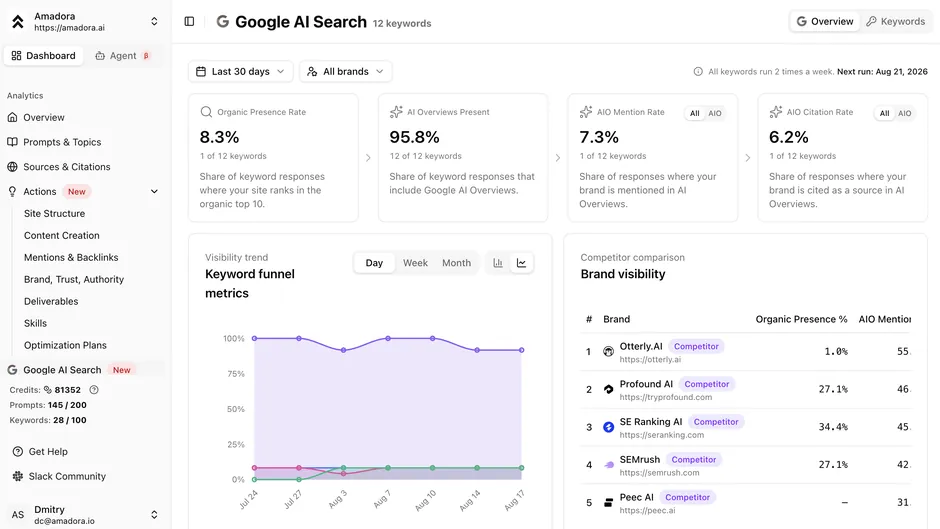Viewport: 940px width, 529px height.
Task: Open Site Structure
Action: tap(55, 214)
